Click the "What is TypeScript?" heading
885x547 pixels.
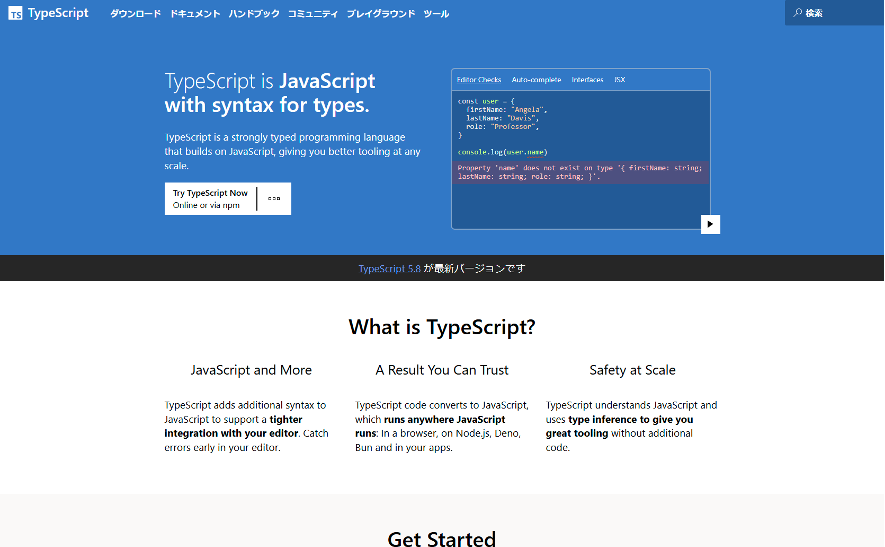pos(442,327)
